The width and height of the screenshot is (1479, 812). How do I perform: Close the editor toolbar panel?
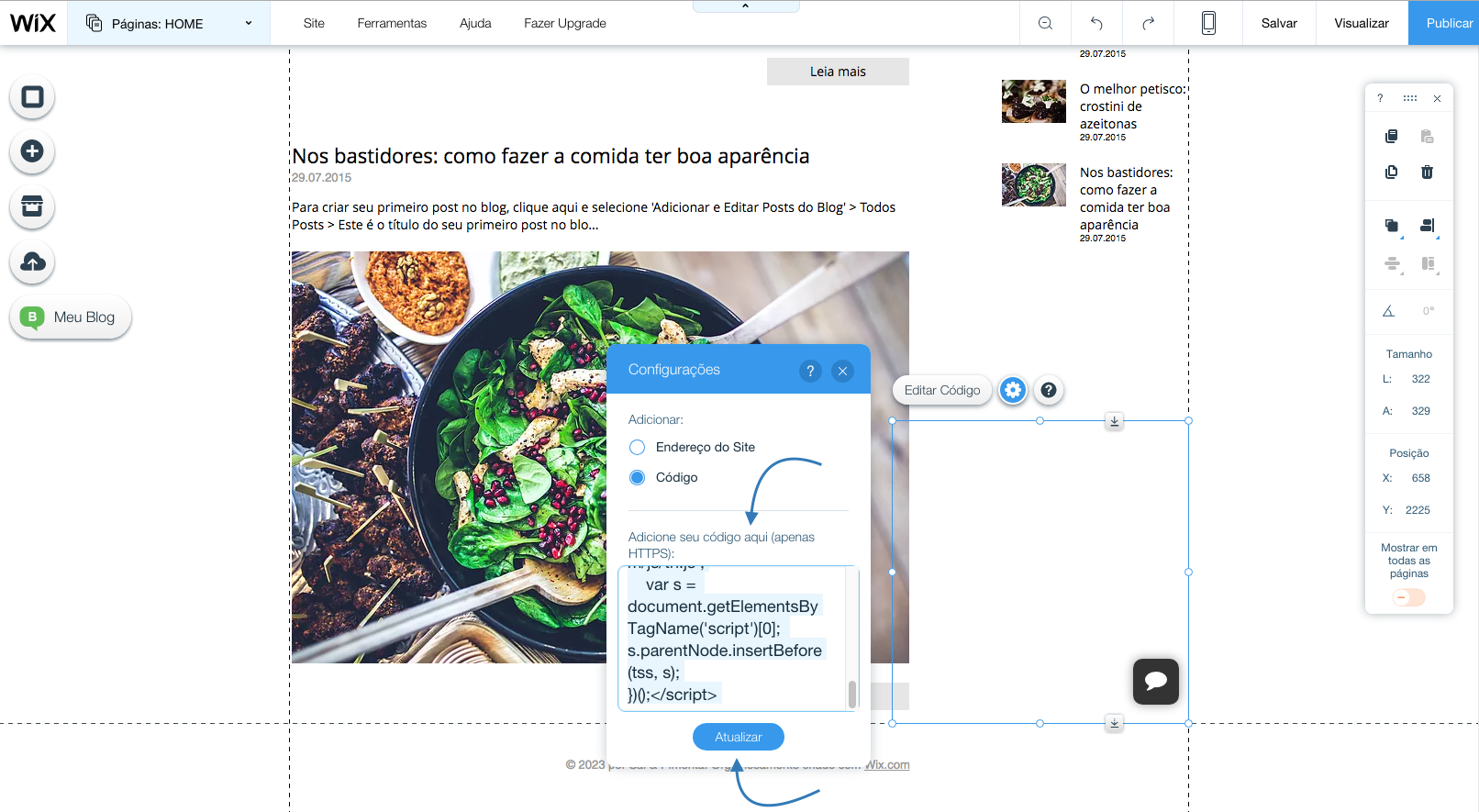pyautogui.click(x=1437, y=98)
